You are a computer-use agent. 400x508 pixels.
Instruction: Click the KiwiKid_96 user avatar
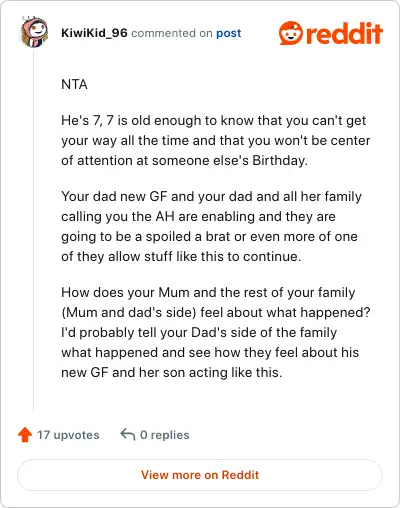(34, 32)
